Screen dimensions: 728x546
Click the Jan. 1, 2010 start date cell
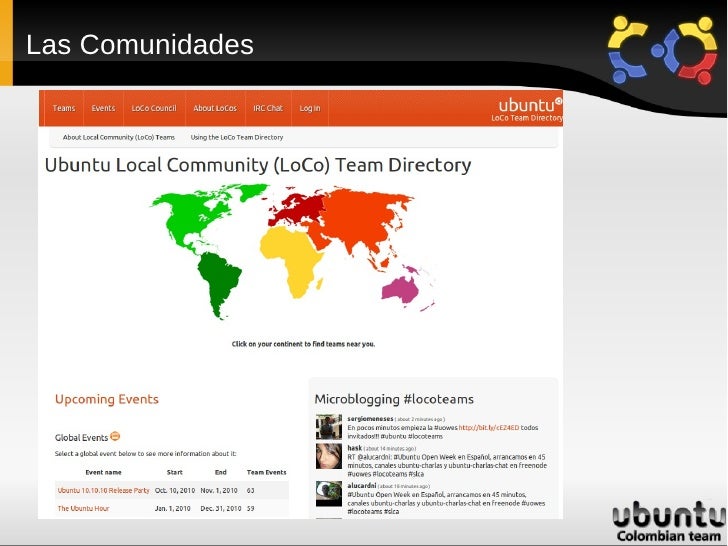(172, 508)
